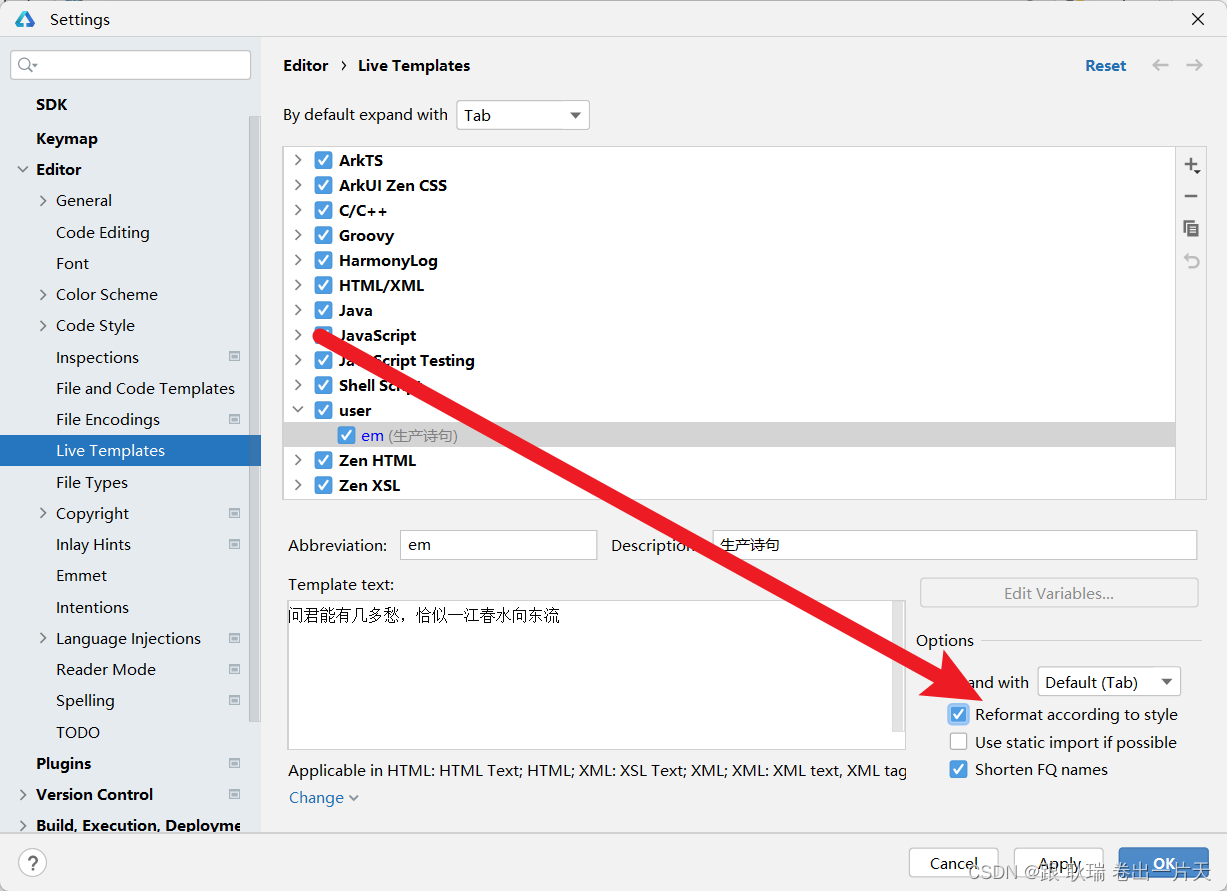This screenshot has width=1227, height=891.
Task: Expand the ArkTS template group
Action: click(x=298, y=160)
